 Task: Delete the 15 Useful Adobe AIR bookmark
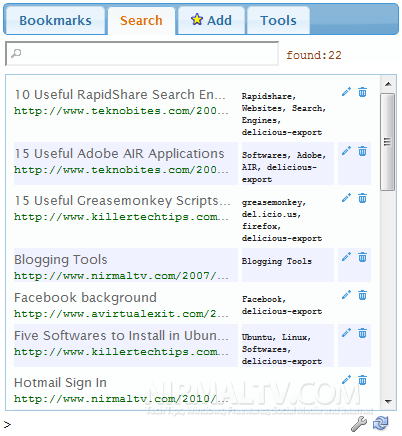click(x=362, y=151)
